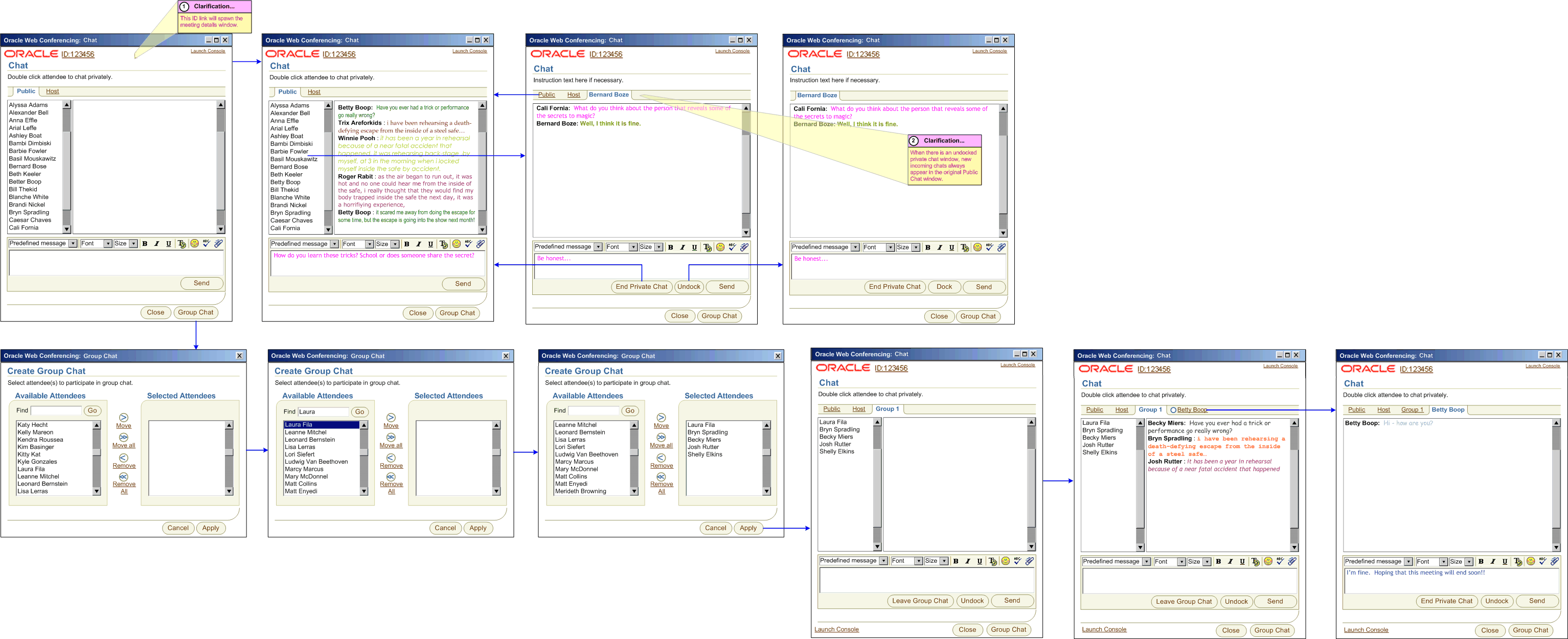Click the smiley emoticon icon in the window with the Dock button
This screenshot has height=639, width=1568.
(978, 247)
